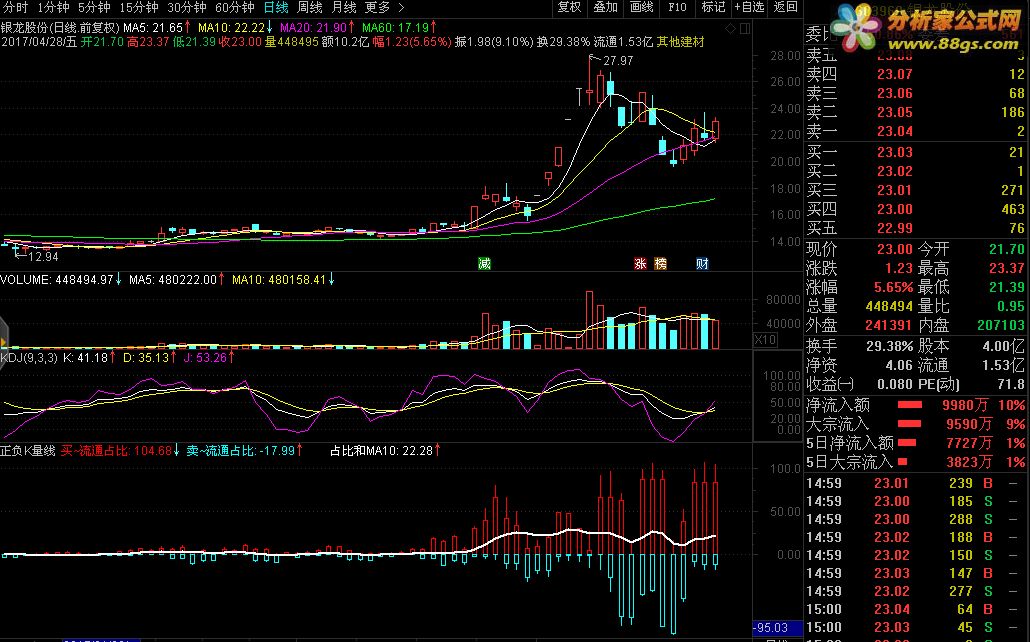
Task: Click the 买~流通占比: 104.68 label
Action: click(x=120, y=451)
